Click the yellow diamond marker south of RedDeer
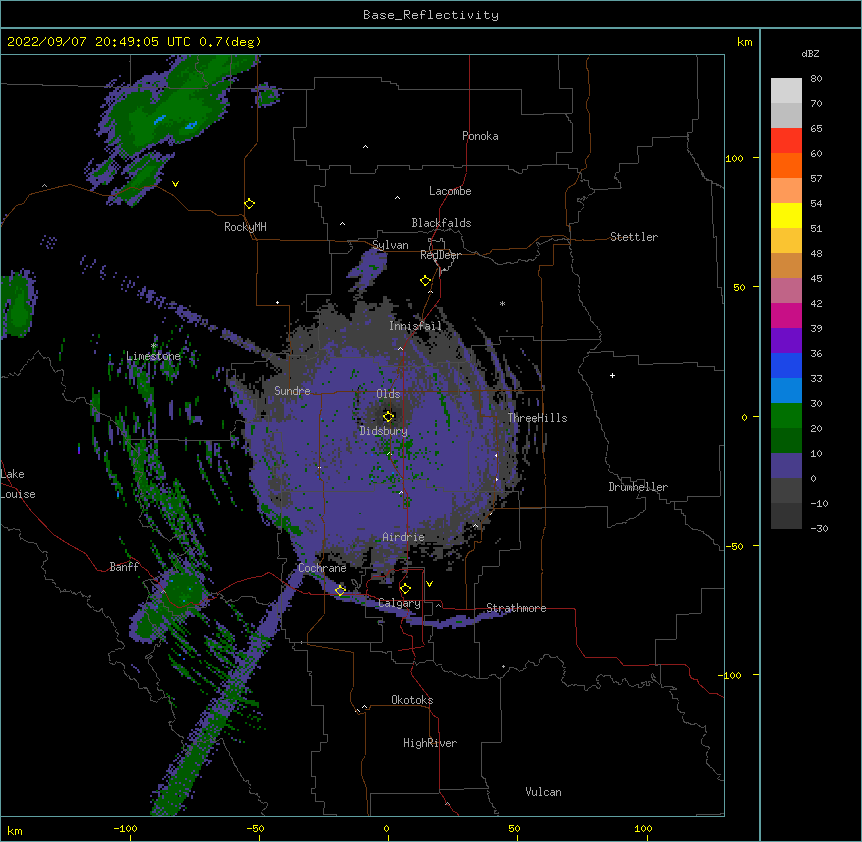Image resolution: width=862 pixels, height=842 pixels. coord(426,281)
